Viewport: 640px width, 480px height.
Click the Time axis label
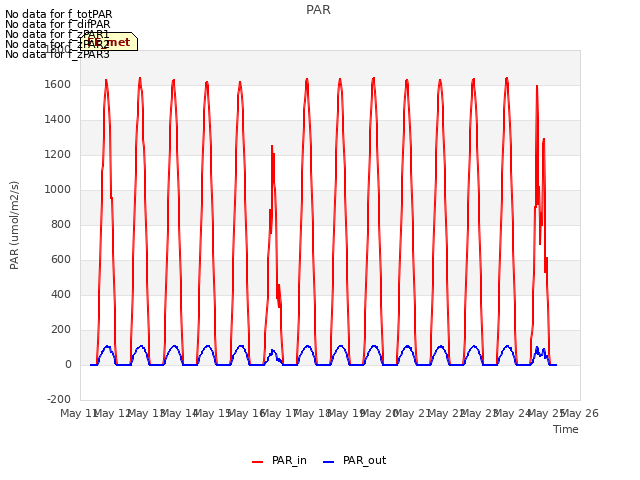pos(566,429)
